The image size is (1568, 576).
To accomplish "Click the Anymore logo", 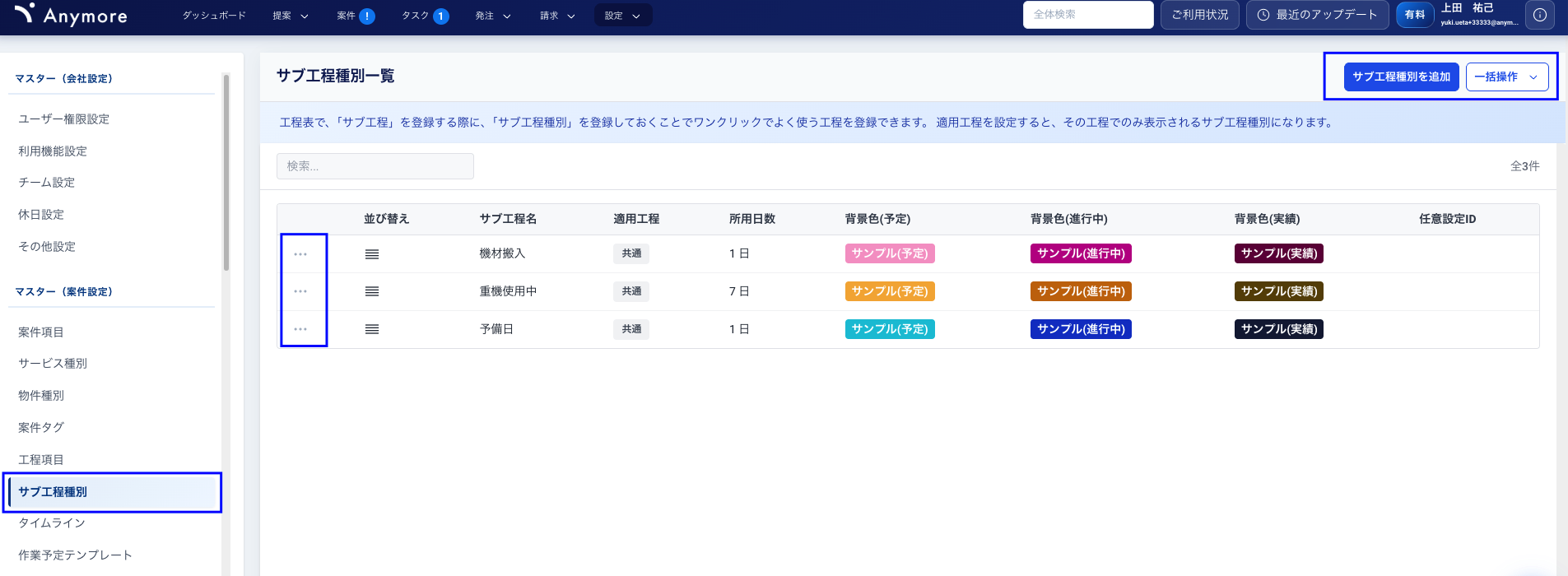I will click(71, 15).
